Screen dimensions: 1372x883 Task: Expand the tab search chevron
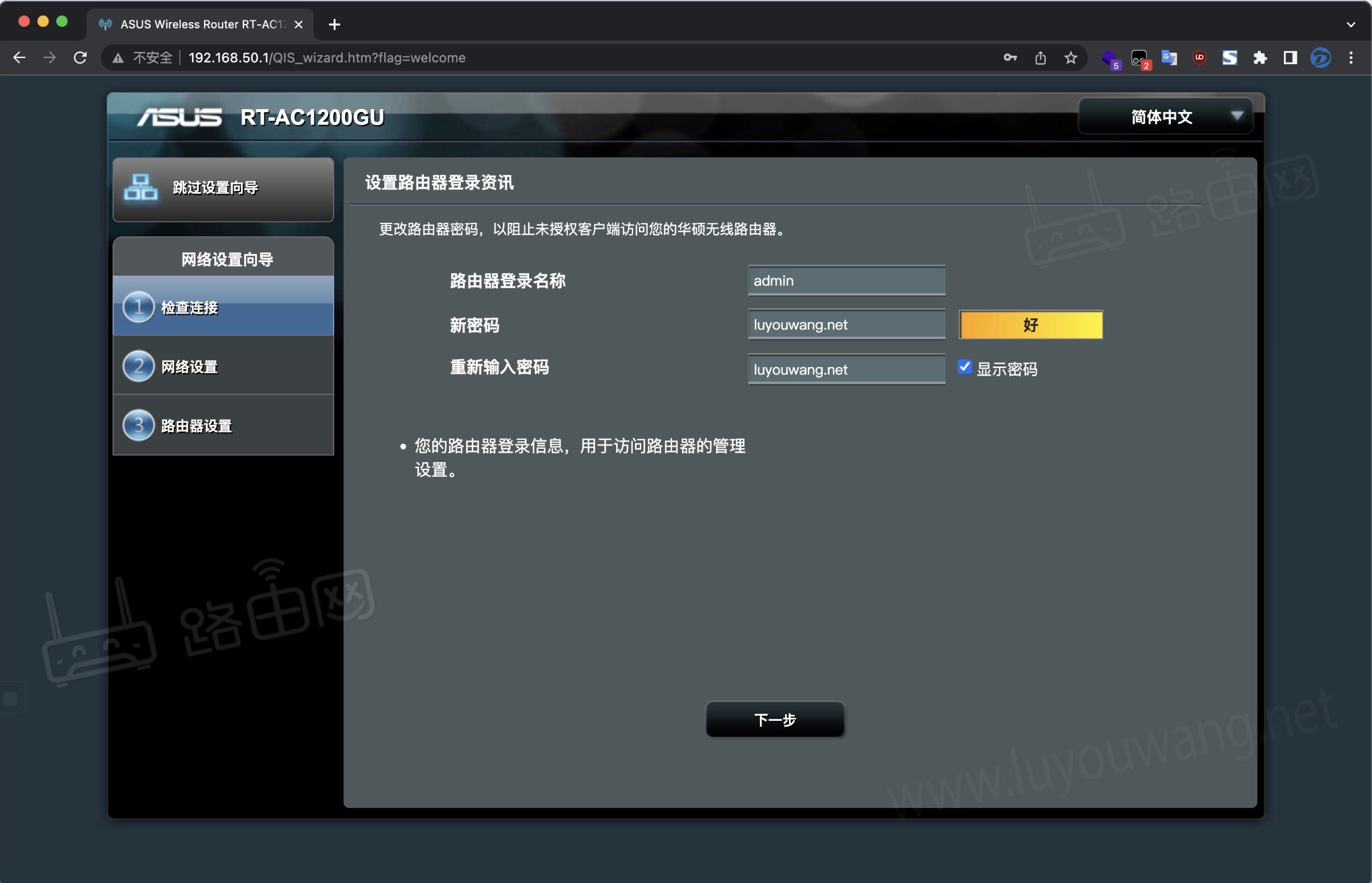[1350, 24]
